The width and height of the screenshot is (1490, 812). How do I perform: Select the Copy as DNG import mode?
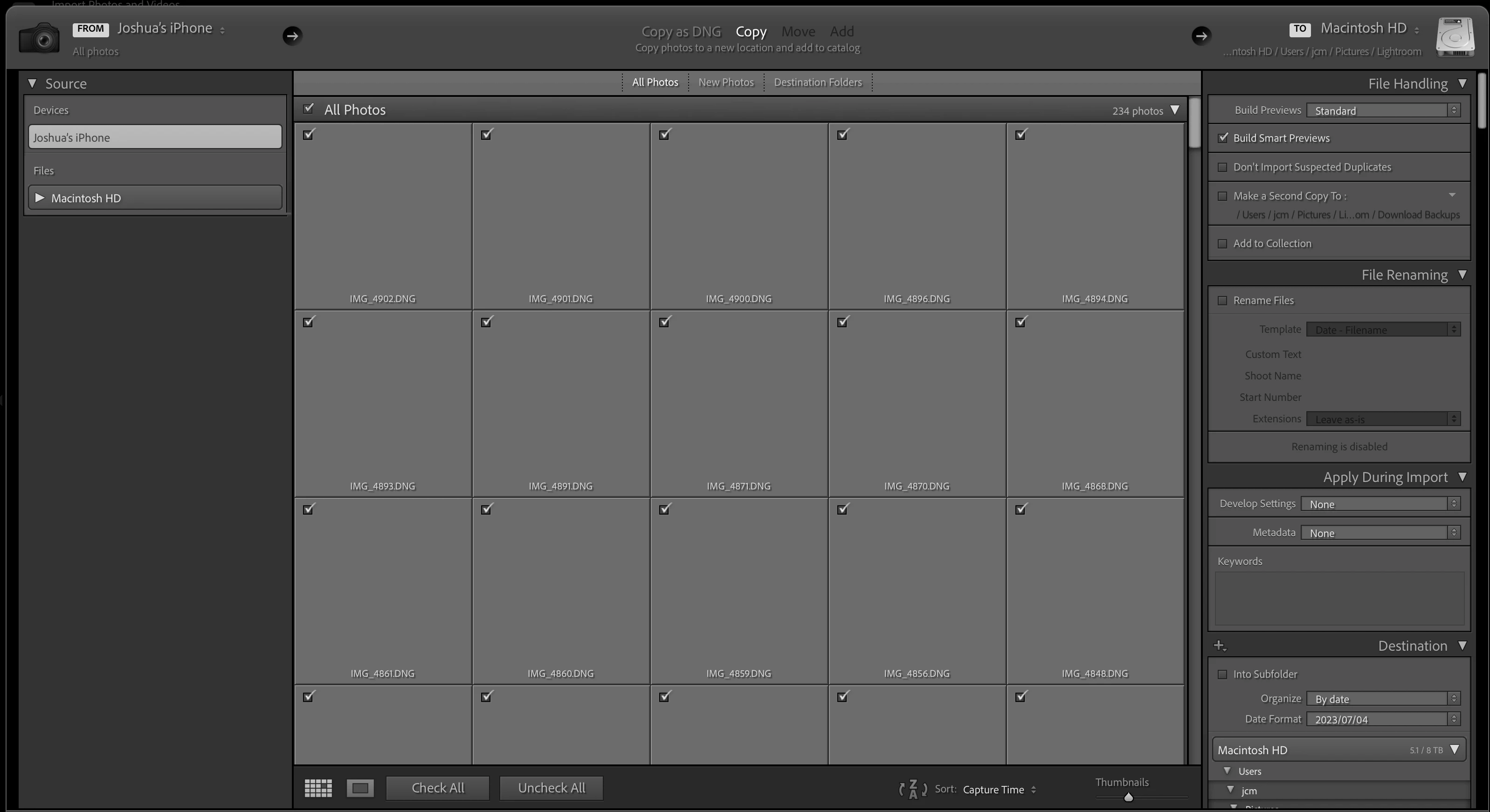point(681,31)
